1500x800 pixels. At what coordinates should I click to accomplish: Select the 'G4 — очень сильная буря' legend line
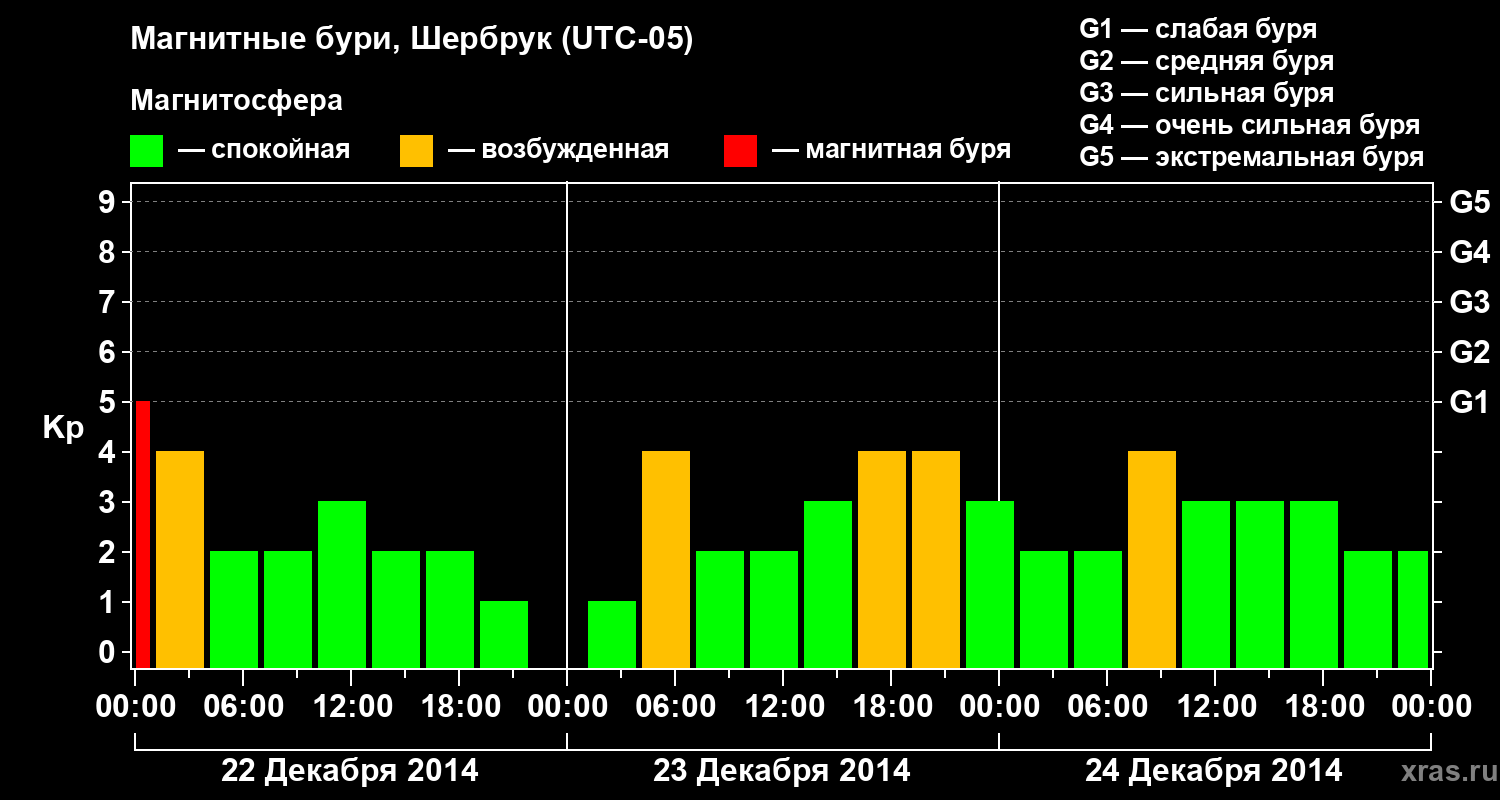pos(1250,125)
